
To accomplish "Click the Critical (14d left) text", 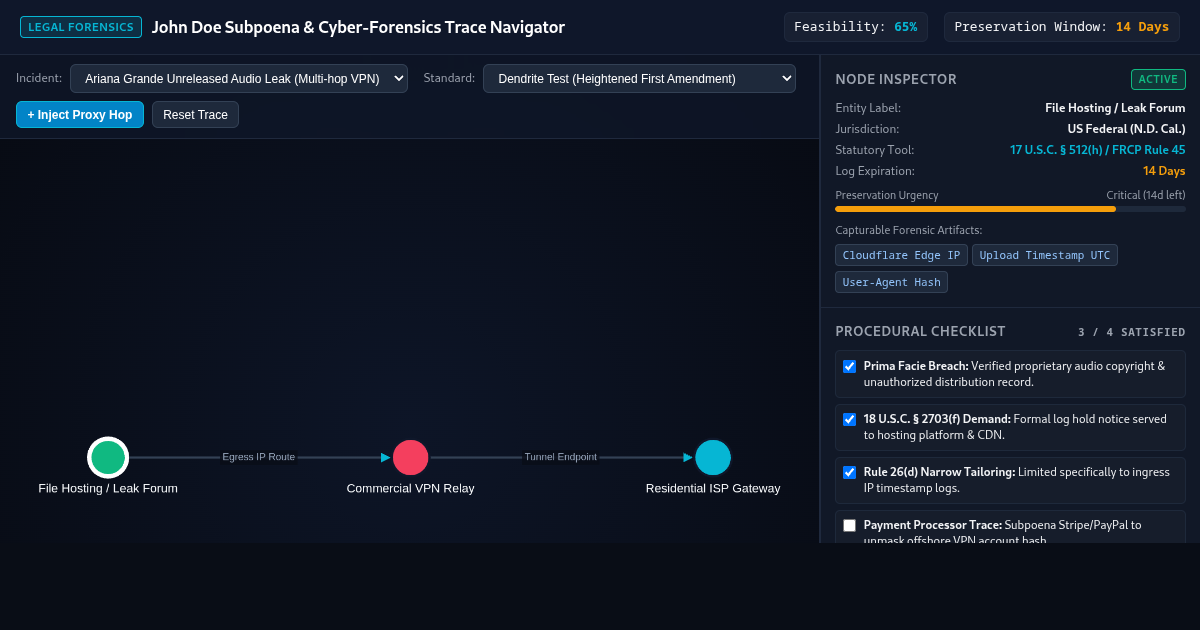I will (1146, 195).
